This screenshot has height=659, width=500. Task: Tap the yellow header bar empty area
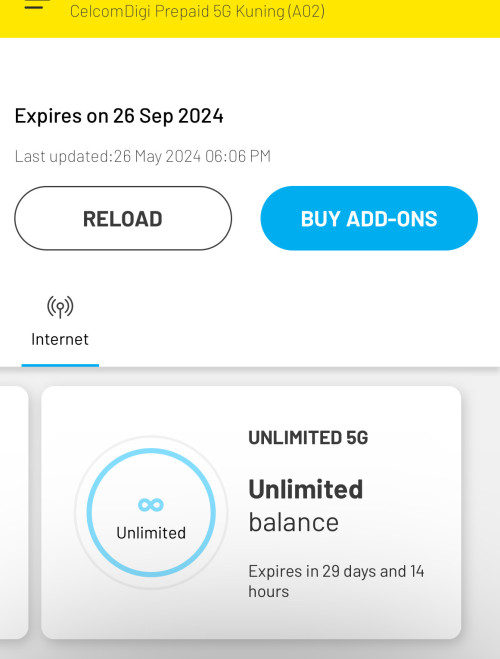tap(412, 17)
